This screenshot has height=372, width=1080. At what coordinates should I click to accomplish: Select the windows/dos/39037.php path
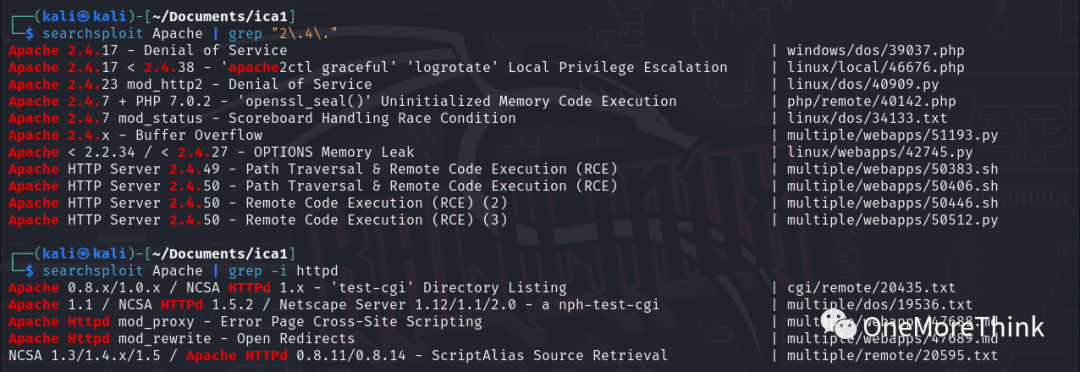(875, 51)
